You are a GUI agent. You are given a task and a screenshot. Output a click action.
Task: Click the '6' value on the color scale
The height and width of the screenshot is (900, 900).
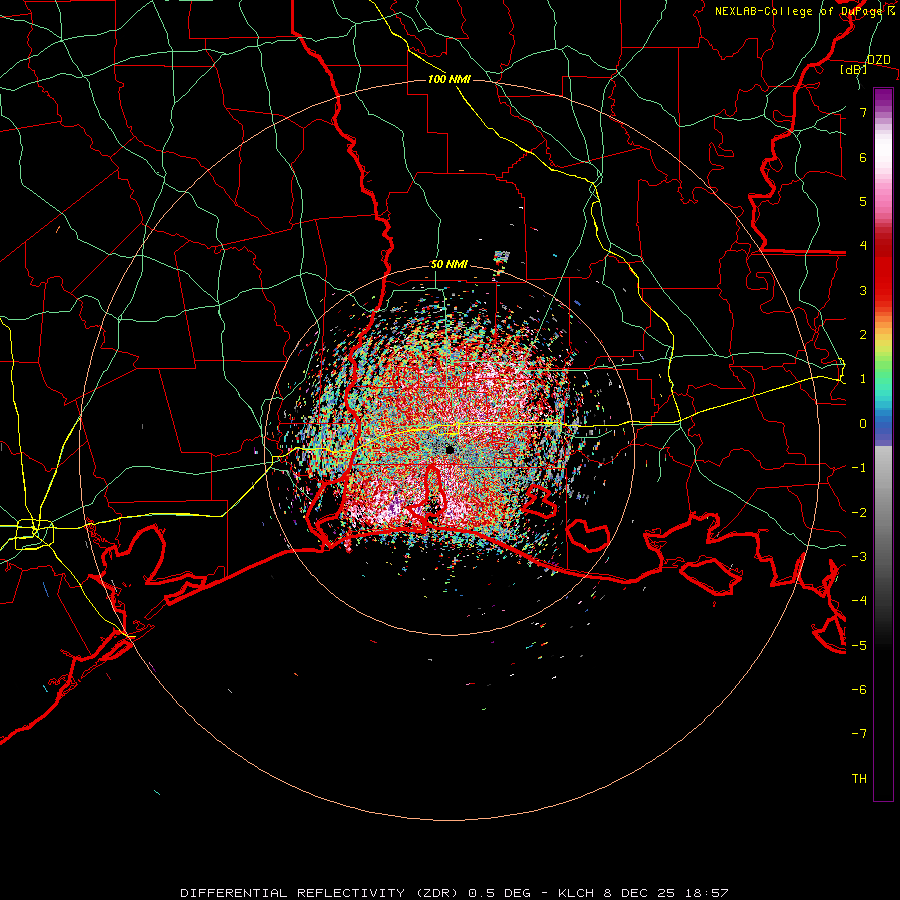(x=863, y=157)
